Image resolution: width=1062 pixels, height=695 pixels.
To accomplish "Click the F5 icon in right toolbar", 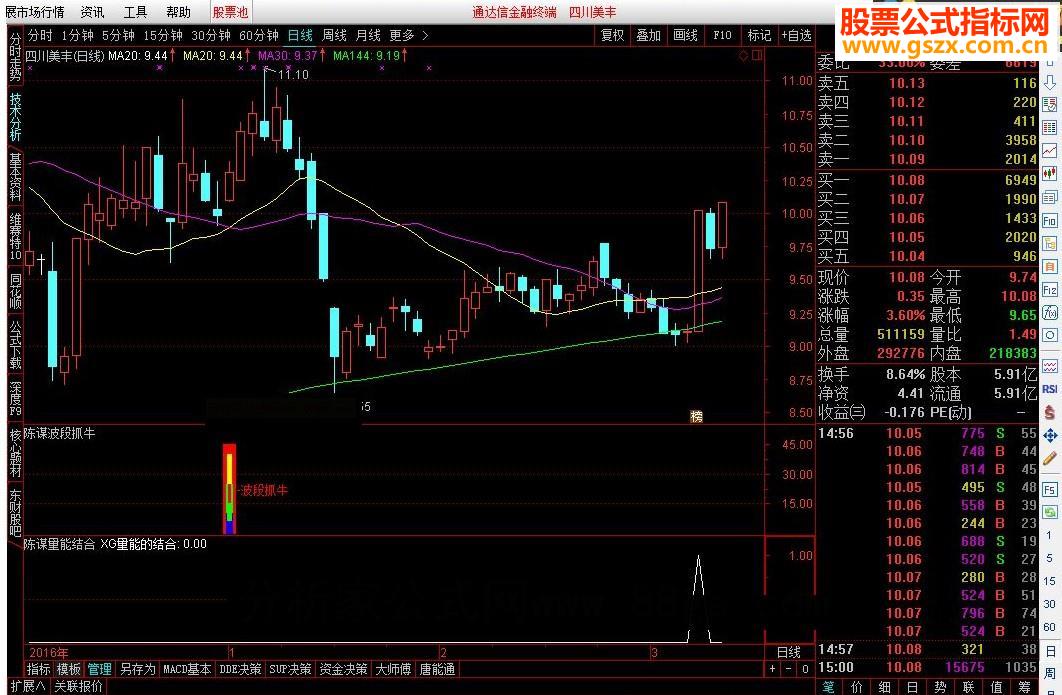I will [x=1049, y=489].
